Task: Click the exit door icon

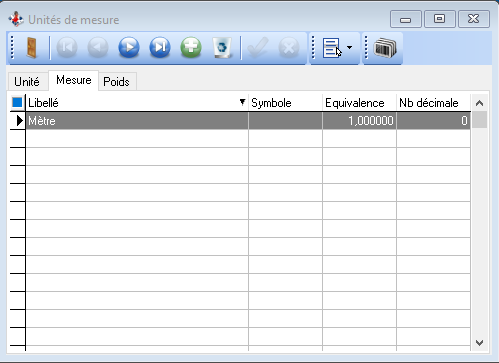Action: [x=32, y=48]
